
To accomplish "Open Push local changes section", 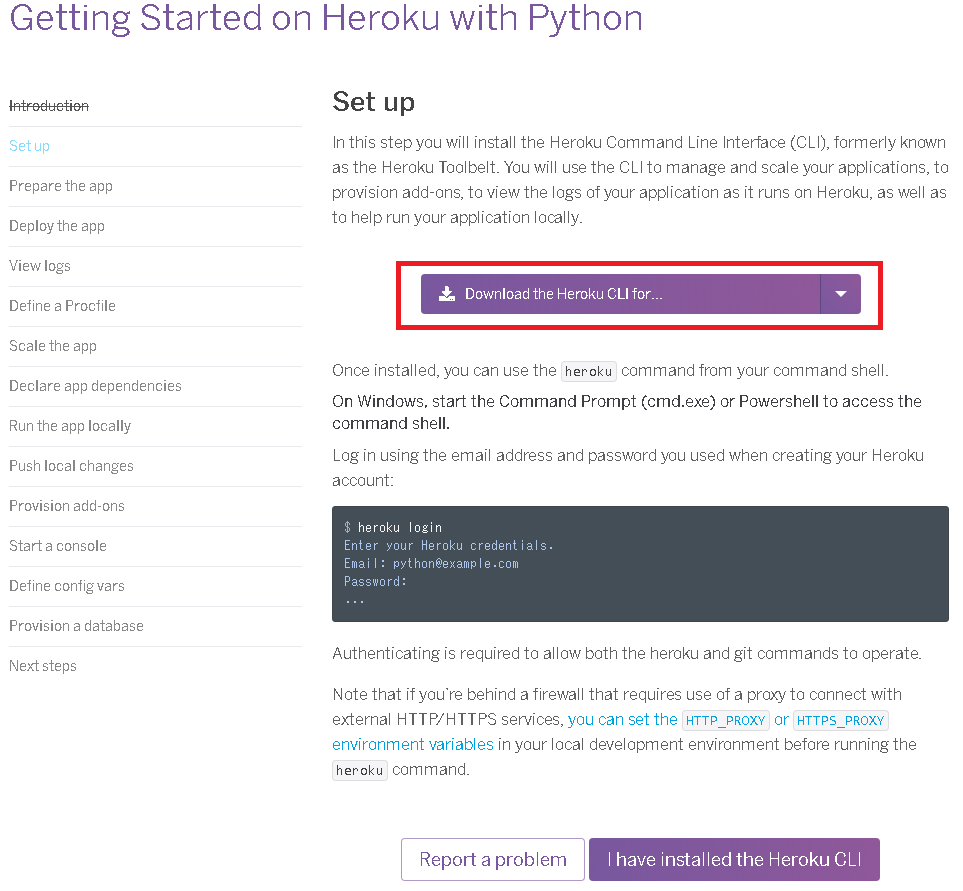I will click(71, 466).
